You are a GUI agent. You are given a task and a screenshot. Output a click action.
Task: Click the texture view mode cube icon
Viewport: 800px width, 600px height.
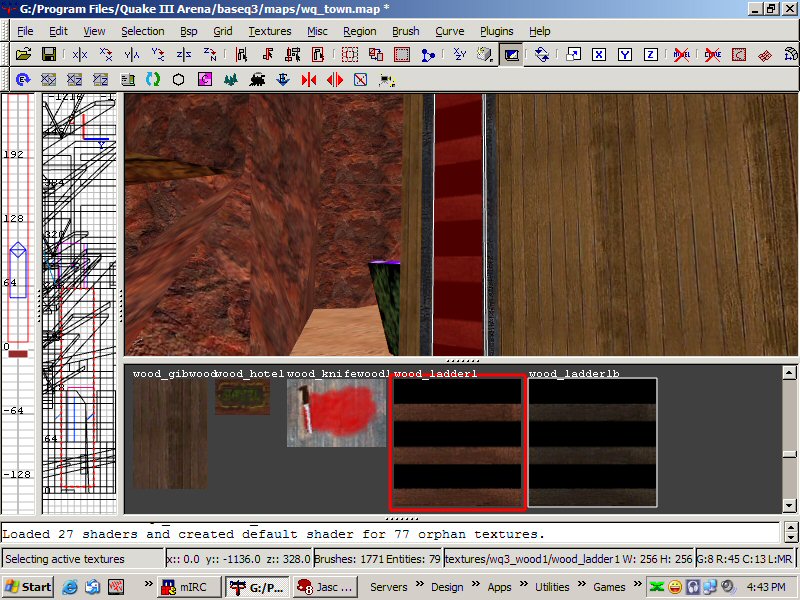click(485, 54)
